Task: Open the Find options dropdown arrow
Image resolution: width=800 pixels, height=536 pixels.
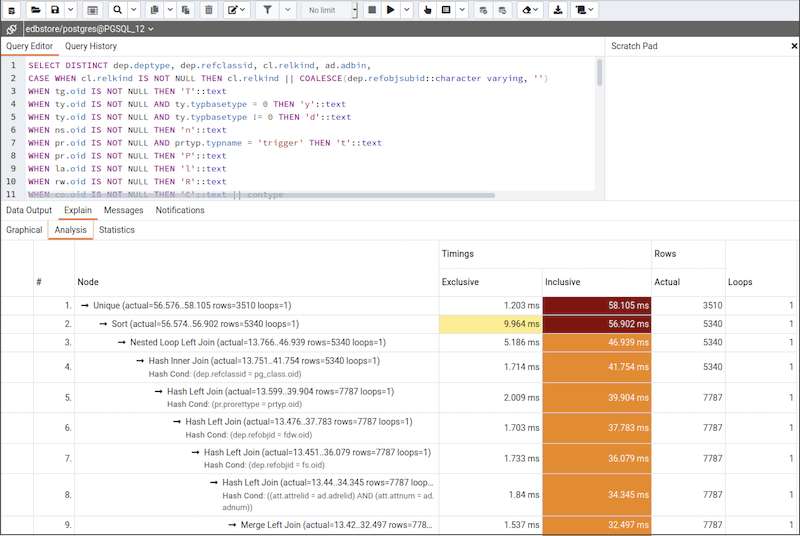Action: [x=134, y=10]
